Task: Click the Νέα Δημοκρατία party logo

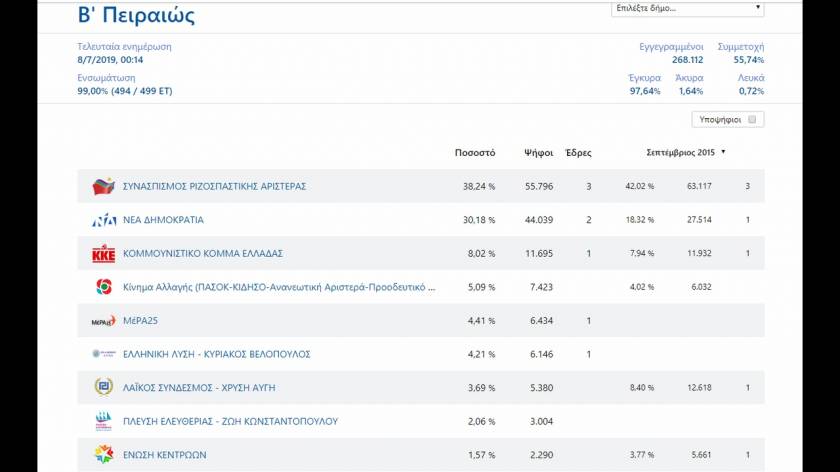Action: click(104, 220)
